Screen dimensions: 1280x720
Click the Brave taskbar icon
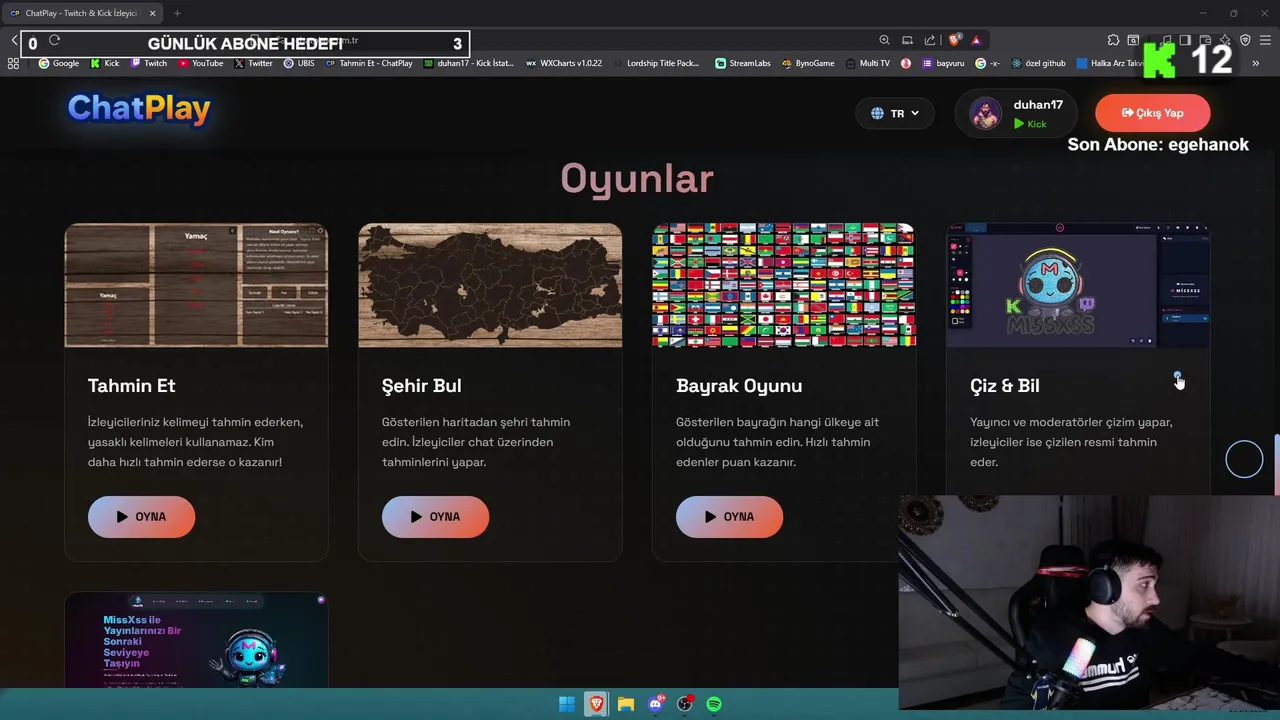click(596, 704)
